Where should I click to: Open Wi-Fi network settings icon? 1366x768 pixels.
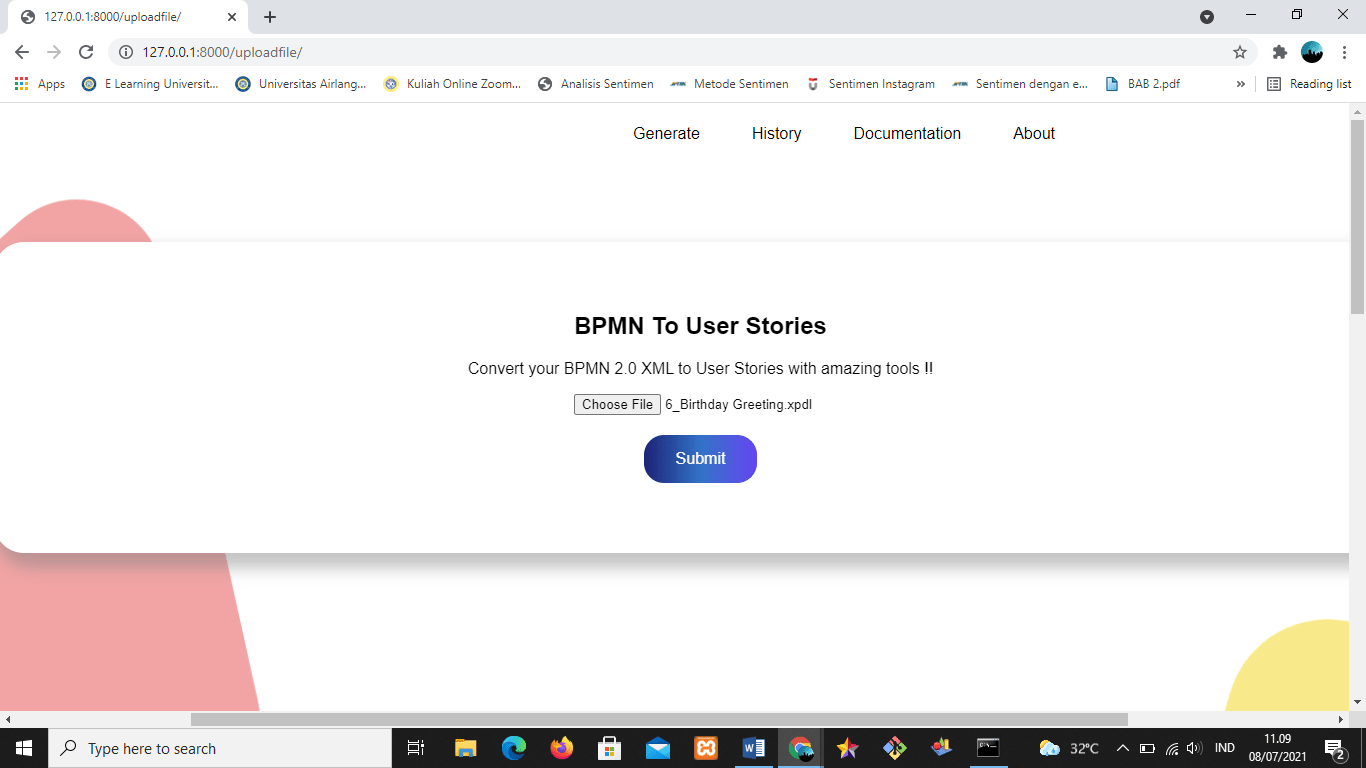click(1172, 748)
